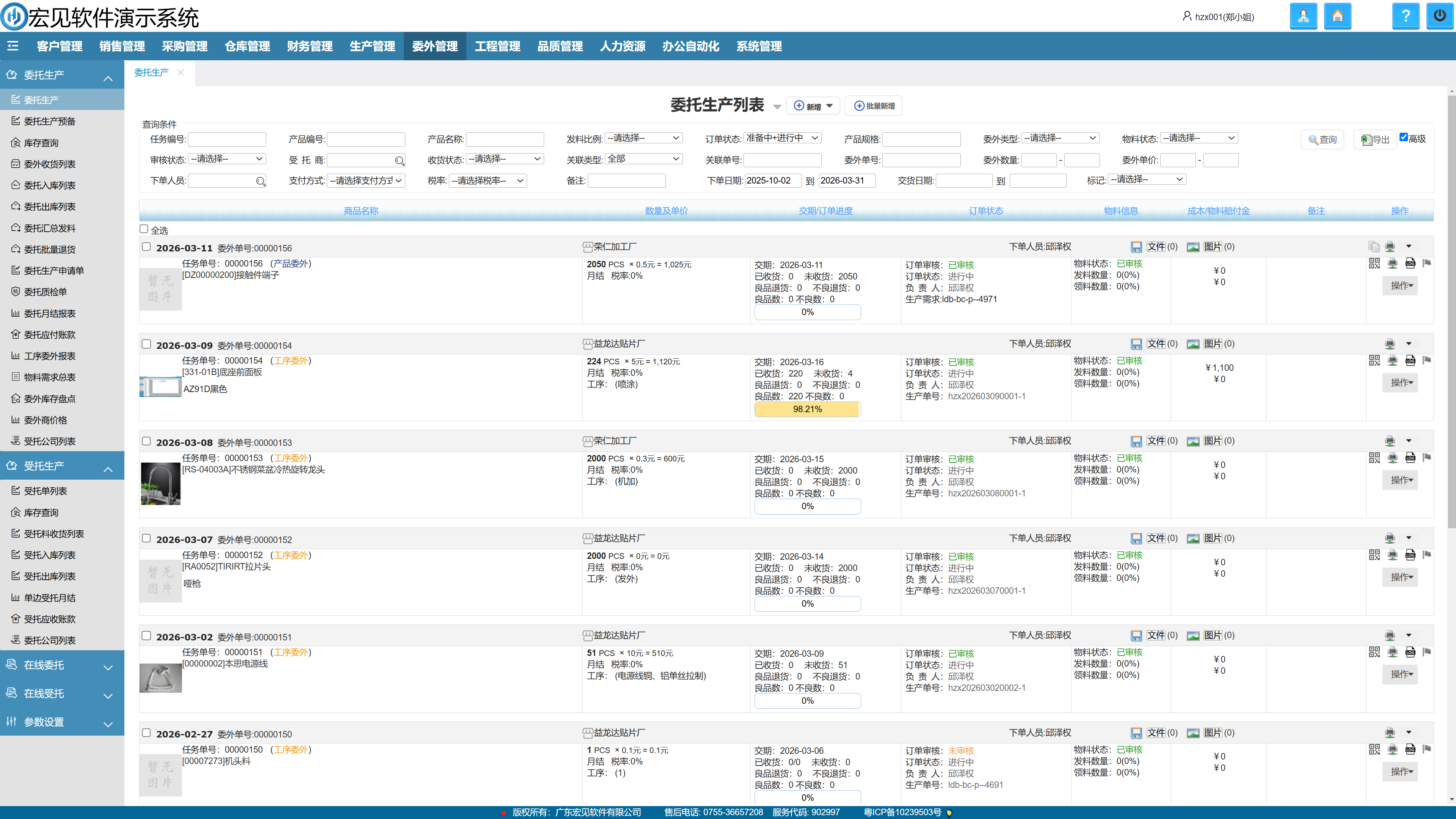Open the 订单状态 dropdown
1456x819 pixels.
pyautogui.click(x=782, y=138)
